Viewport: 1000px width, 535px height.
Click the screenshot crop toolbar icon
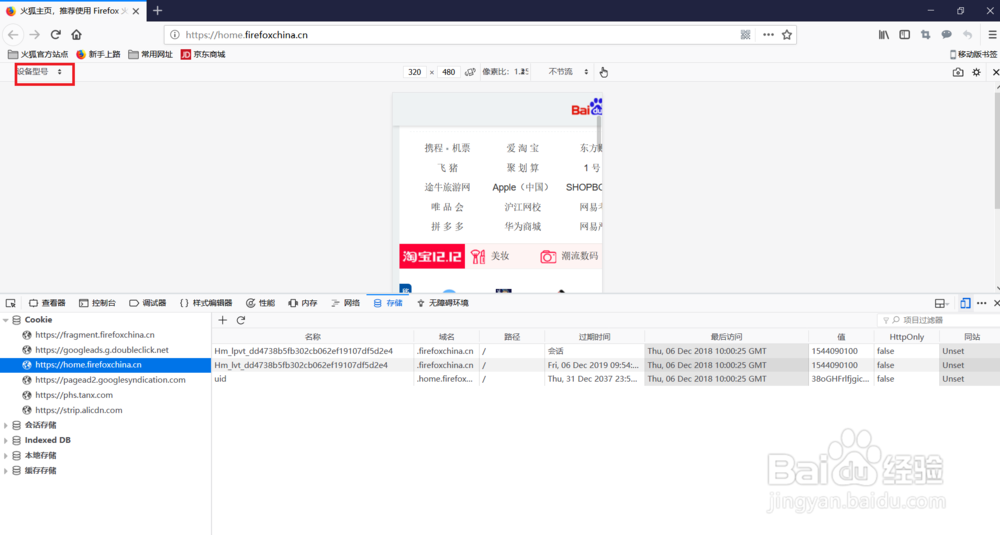coord(925,34)
